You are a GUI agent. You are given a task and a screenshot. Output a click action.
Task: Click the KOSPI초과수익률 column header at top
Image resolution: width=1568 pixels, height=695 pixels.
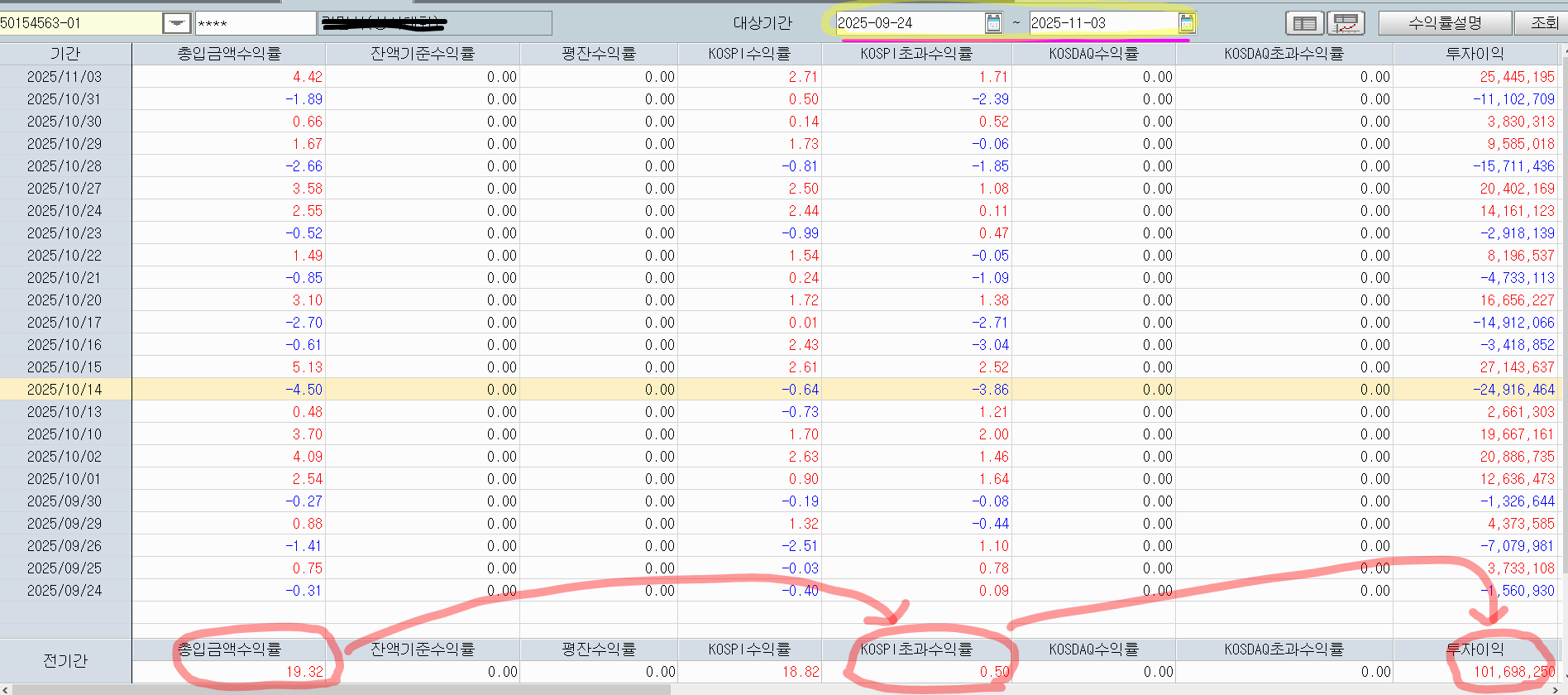click(x=916, y=54)
